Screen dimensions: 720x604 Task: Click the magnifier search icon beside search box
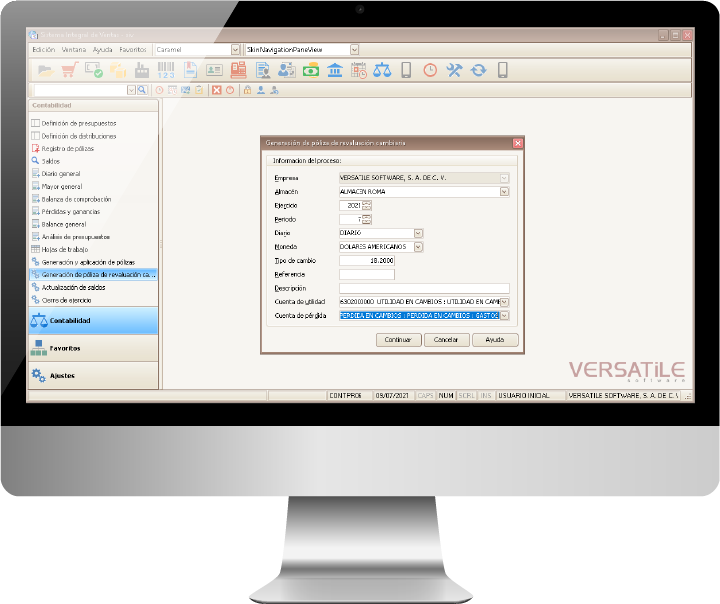click(142, 90)
